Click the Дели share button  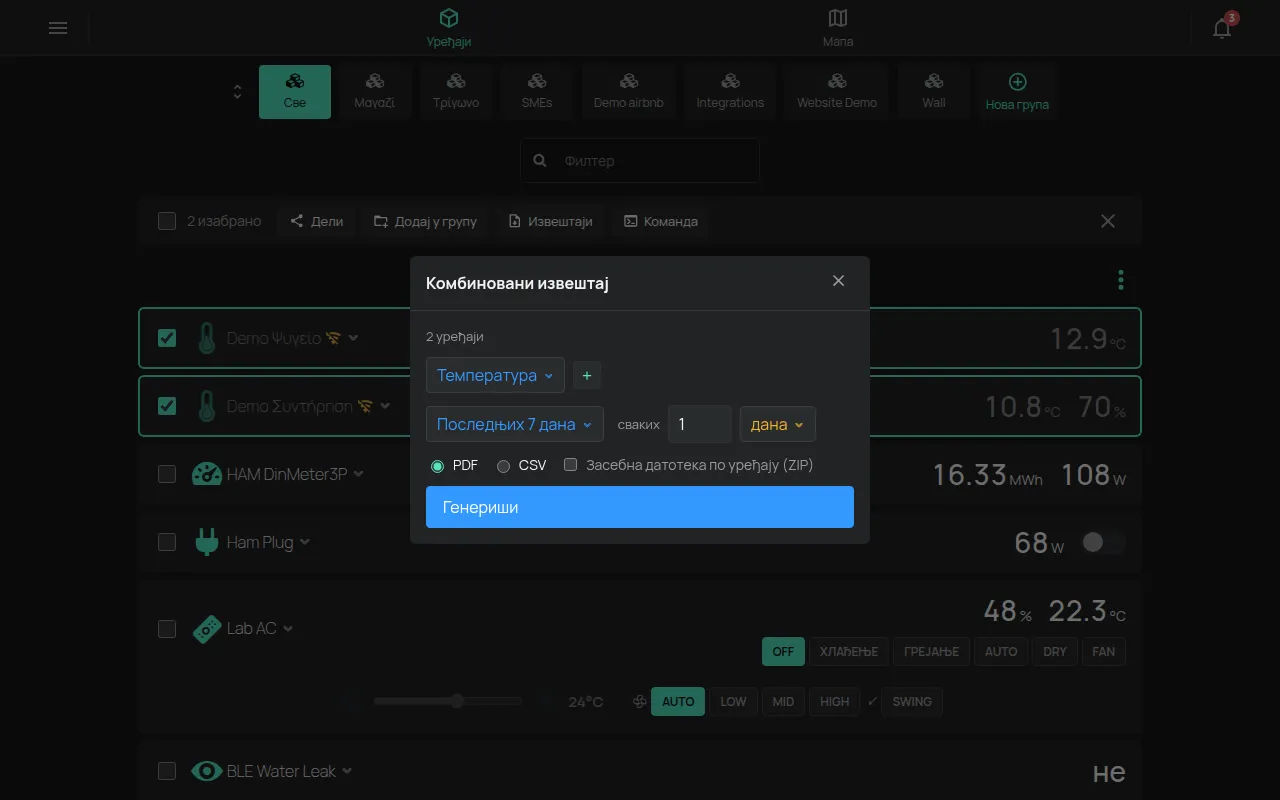click(316, 221)
